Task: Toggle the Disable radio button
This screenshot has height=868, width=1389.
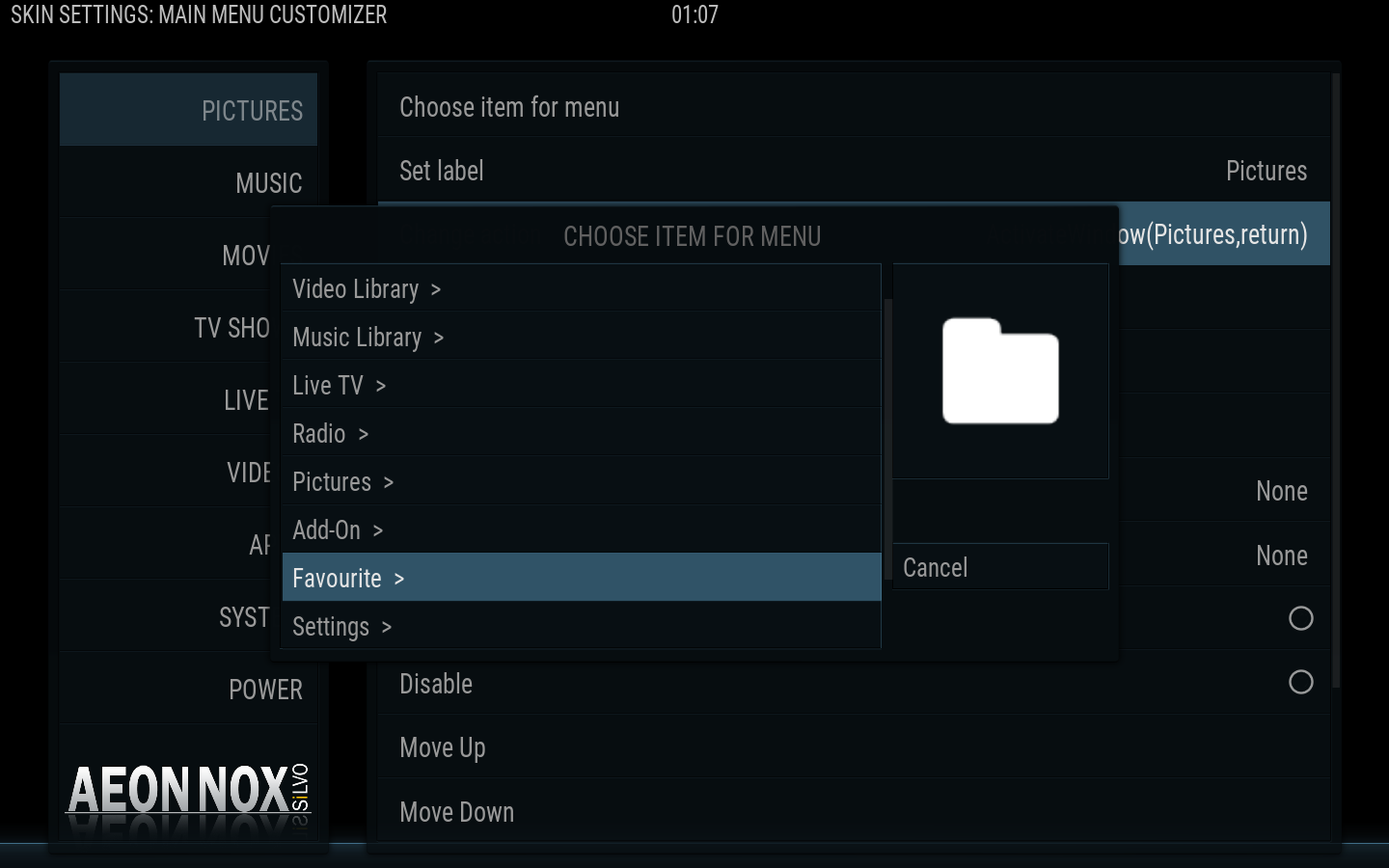Action: [1300, 683]
